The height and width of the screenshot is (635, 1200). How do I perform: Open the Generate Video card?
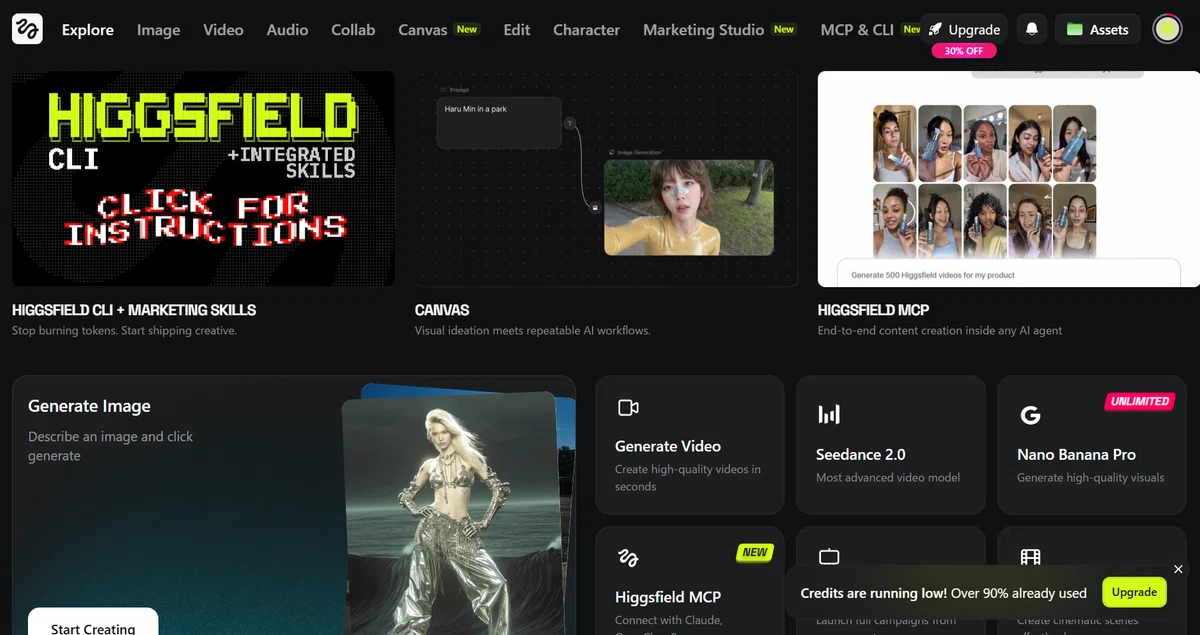[x=689, y=445]
